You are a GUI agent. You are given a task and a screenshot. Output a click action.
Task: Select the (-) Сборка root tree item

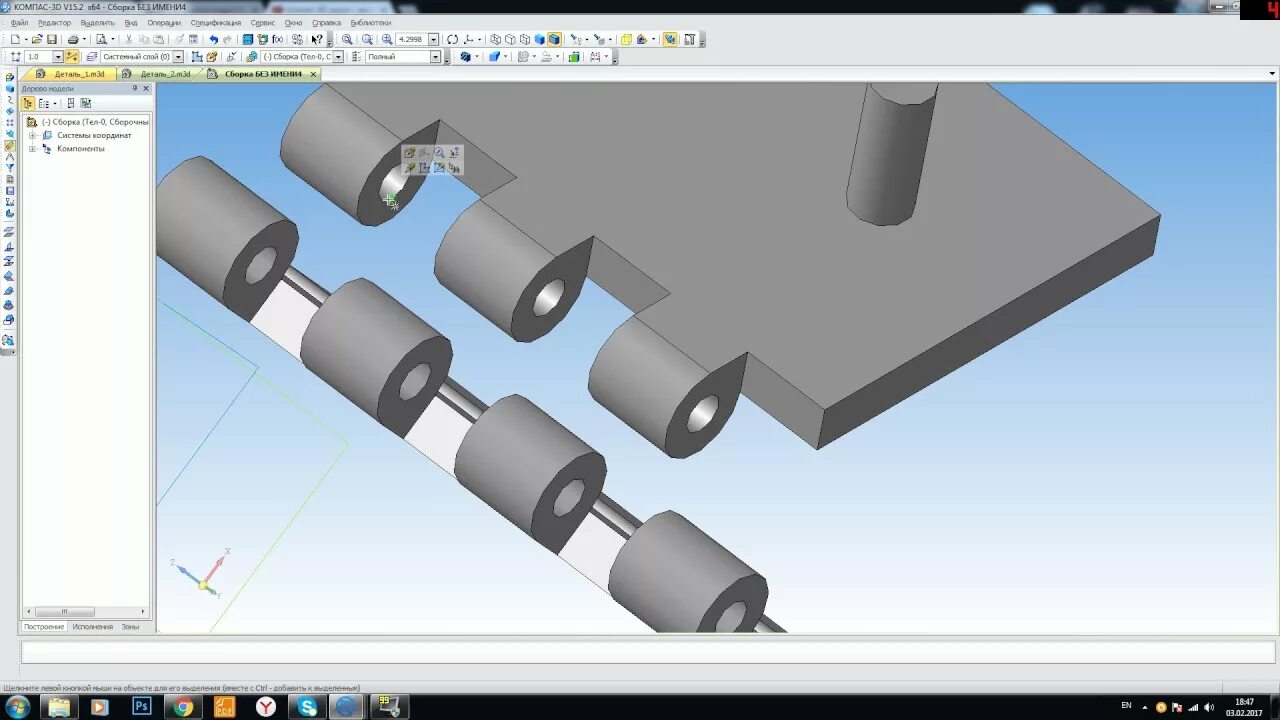[94, 122]
